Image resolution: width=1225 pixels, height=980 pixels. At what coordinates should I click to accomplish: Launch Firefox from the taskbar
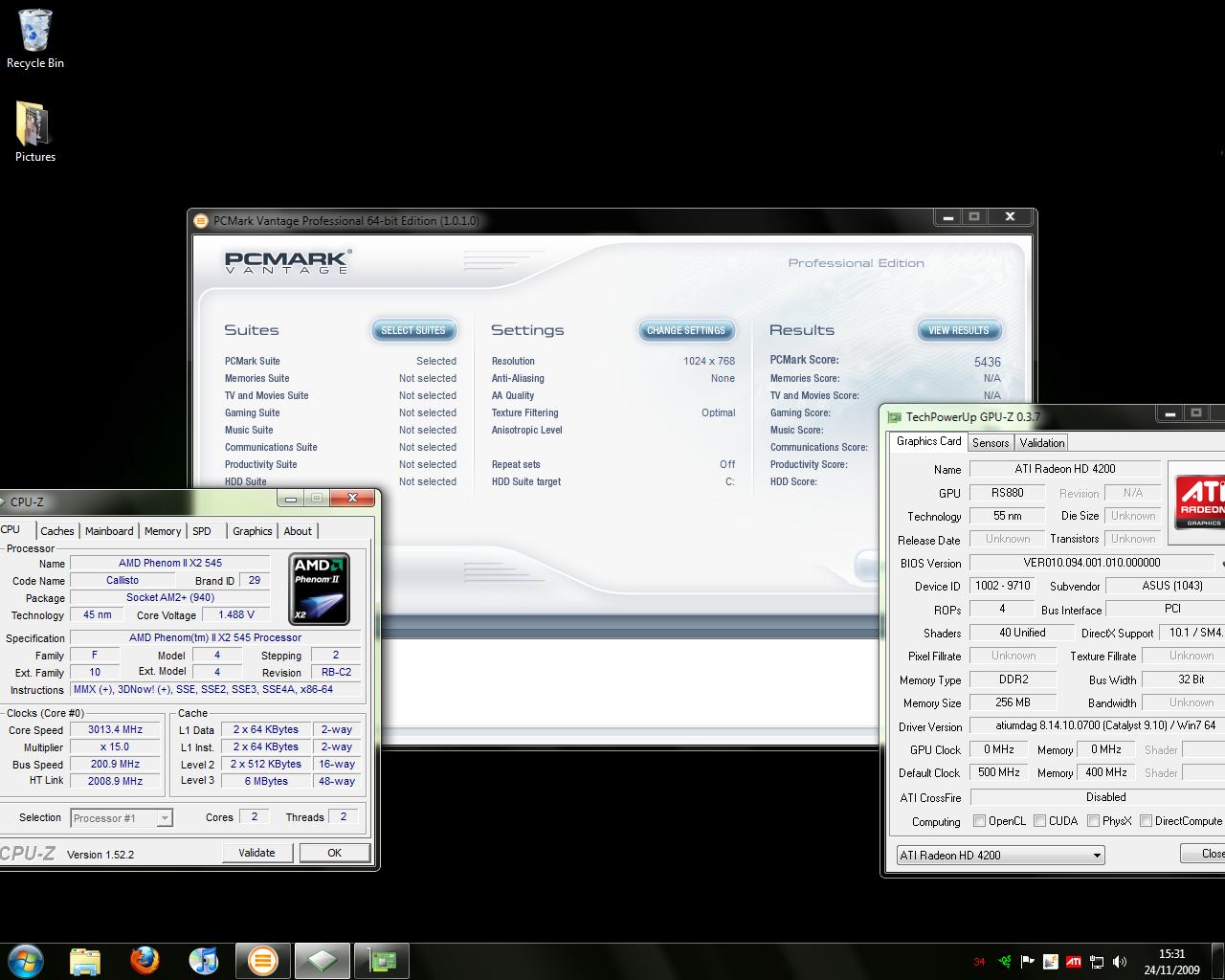pos(145,960)
